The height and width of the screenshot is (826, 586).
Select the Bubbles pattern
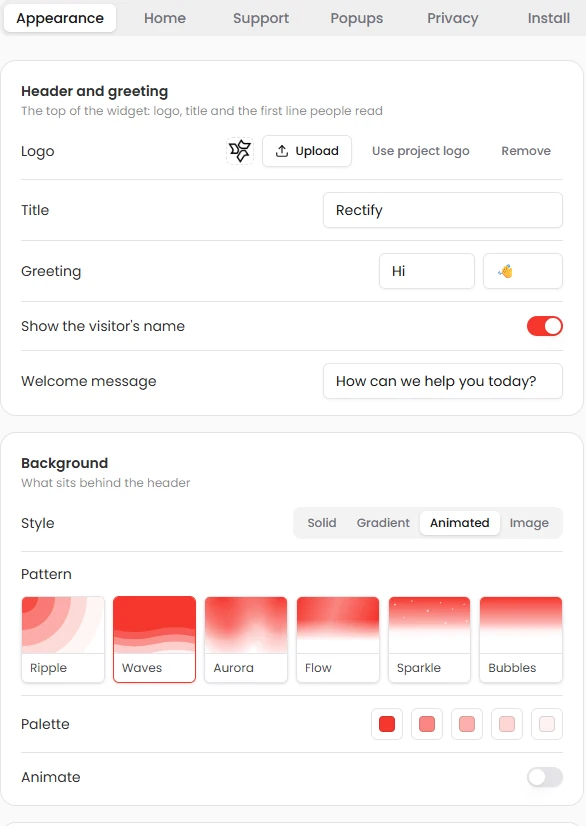(521, 640)
